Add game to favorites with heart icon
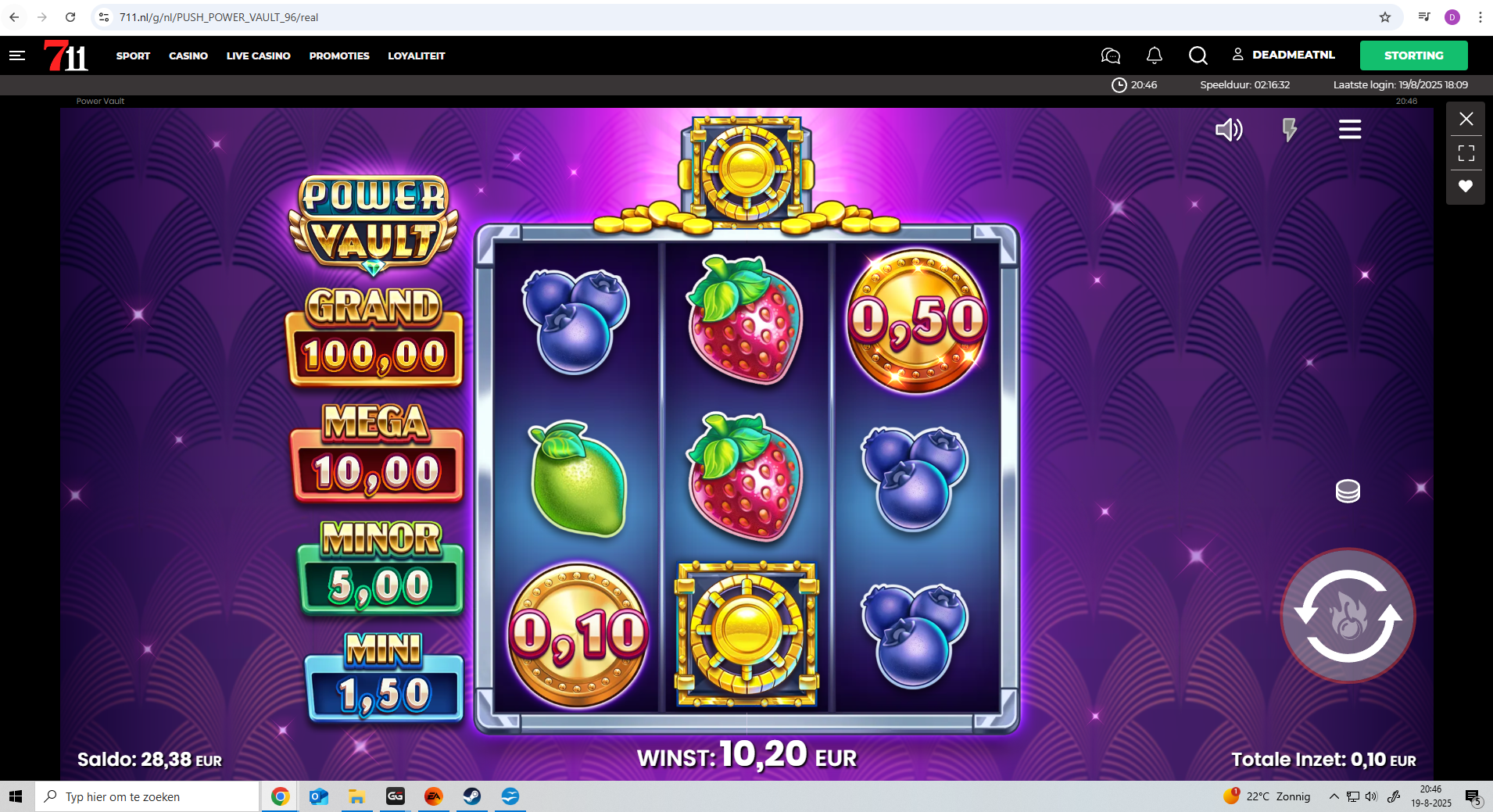1493x812 pixels. pos(1466,186)
